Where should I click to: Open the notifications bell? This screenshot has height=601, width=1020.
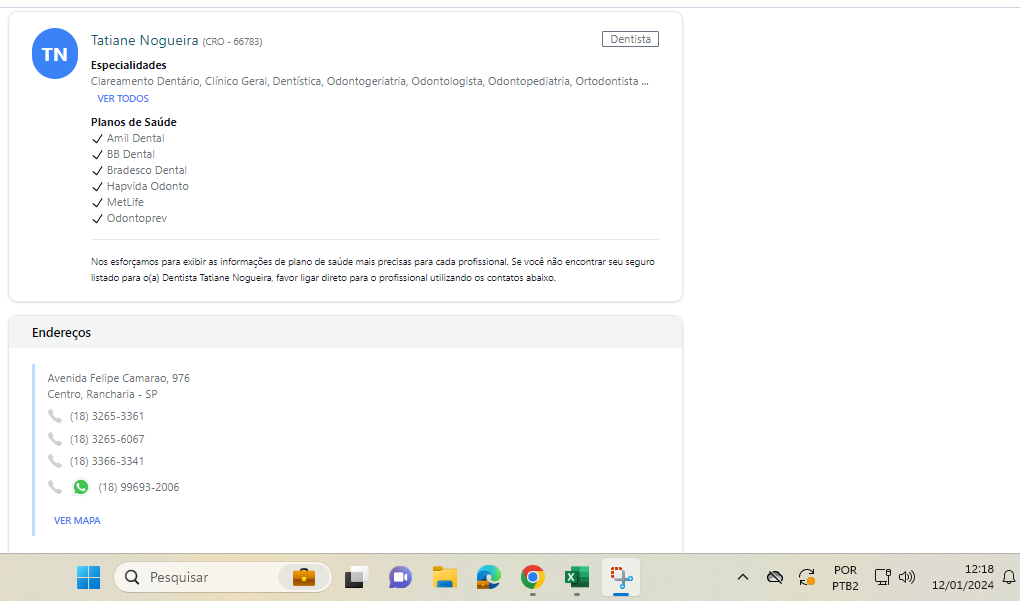(1008, 577)
